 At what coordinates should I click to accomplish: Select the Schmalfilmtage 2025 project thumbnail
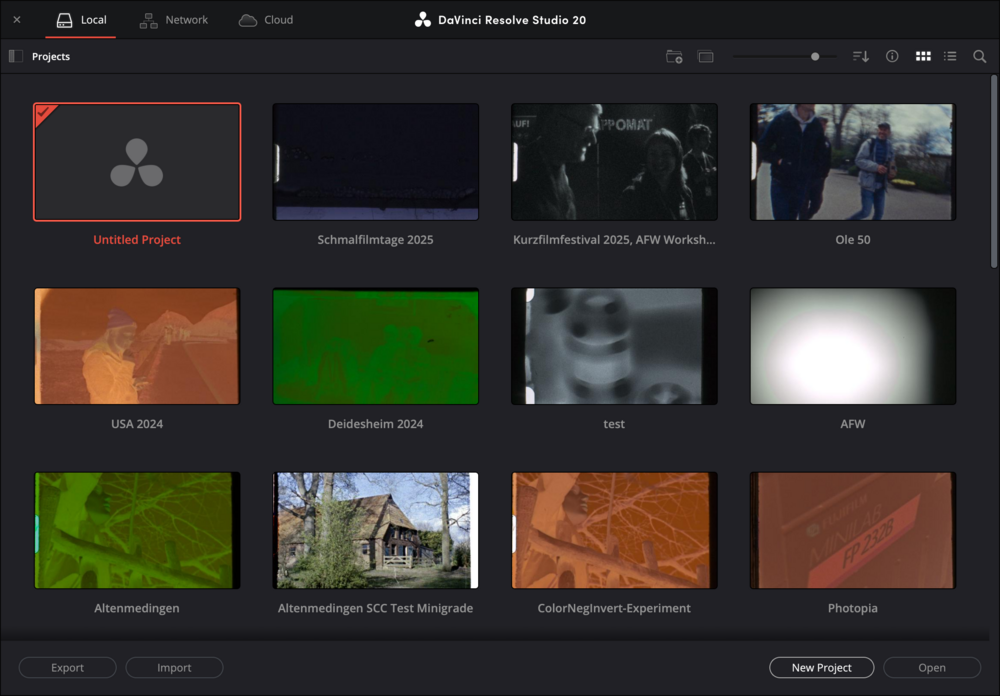pyautogui.click(x=375, y=162)
